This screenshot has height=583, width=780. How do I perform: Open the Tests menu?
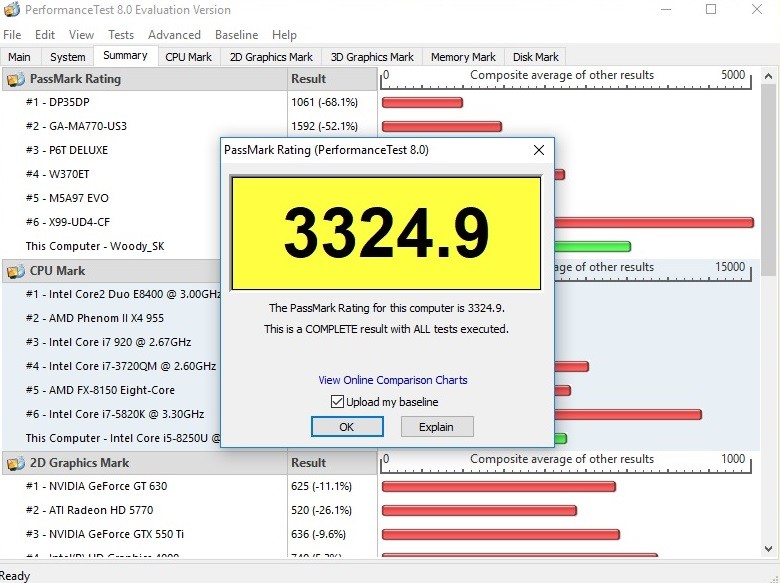coord(120,34)
